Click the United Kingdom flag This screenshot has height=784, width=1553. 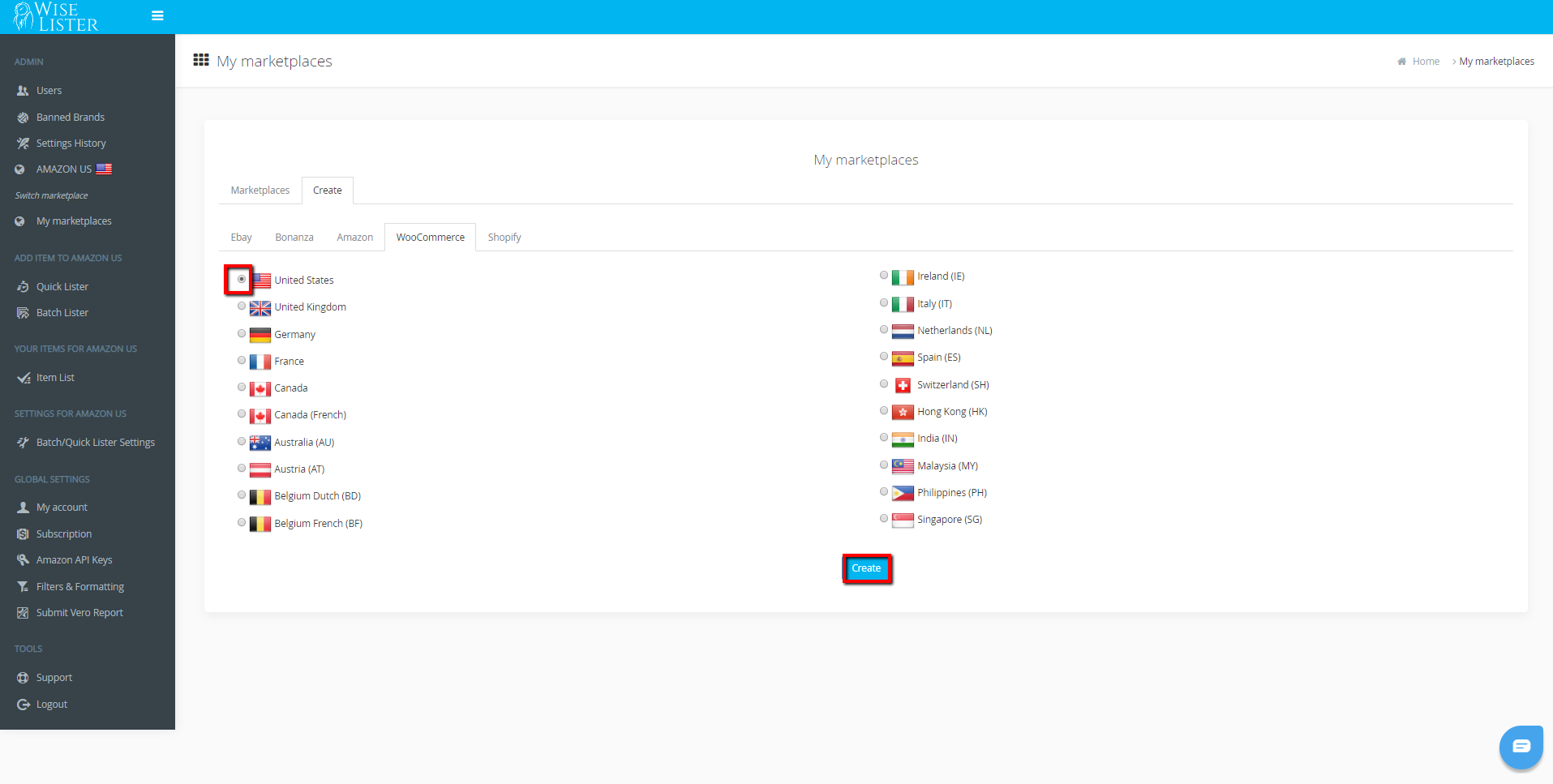click(260, 308)
